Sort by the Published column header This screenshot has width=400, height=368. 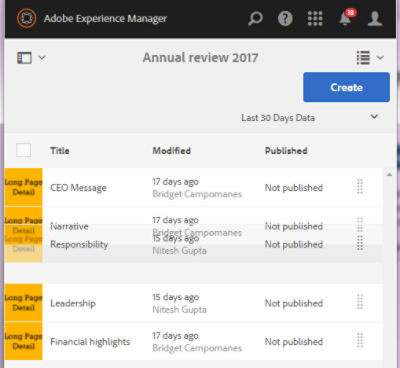[286, 150]
